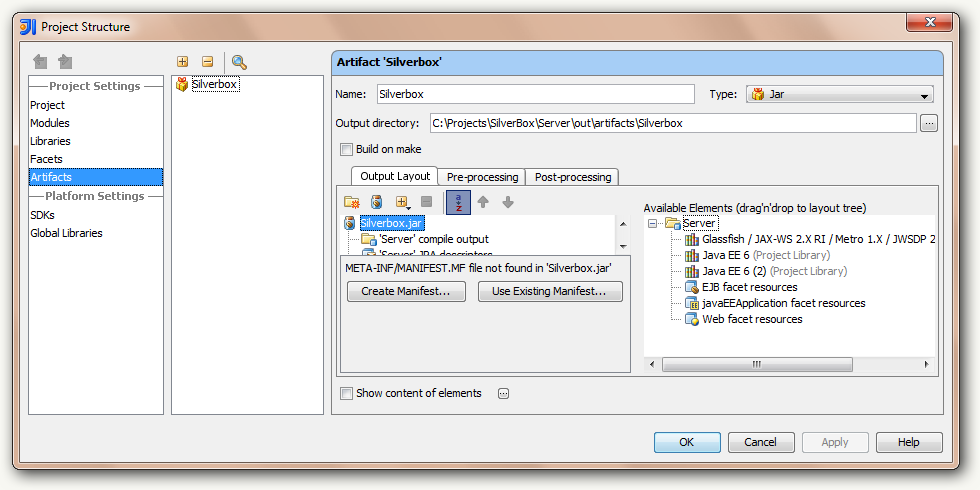The width and height of the screenshot is (980, 490).
Task: Select Artifacts in Project Settings
Action: 96,177
